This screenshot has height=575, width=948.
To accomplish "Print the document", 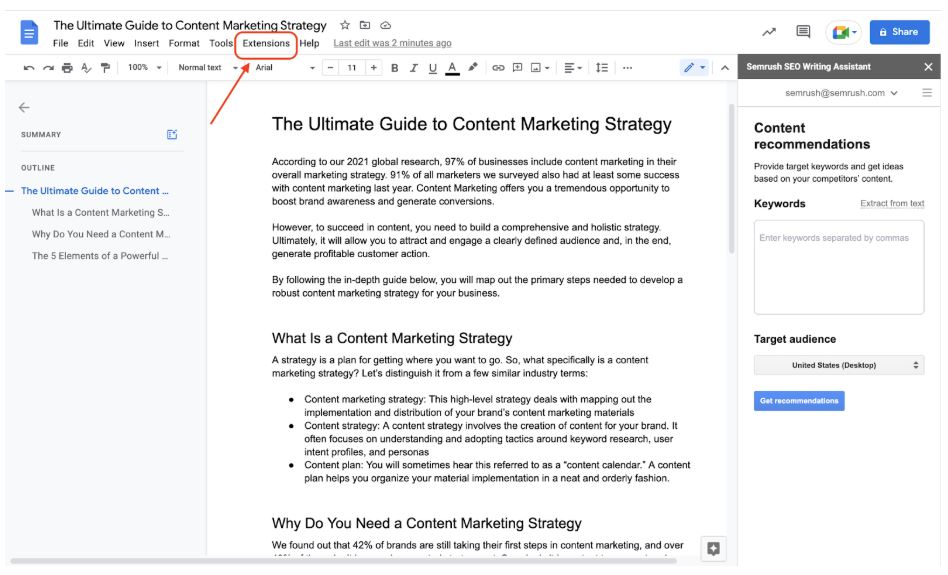I will 67,68.
